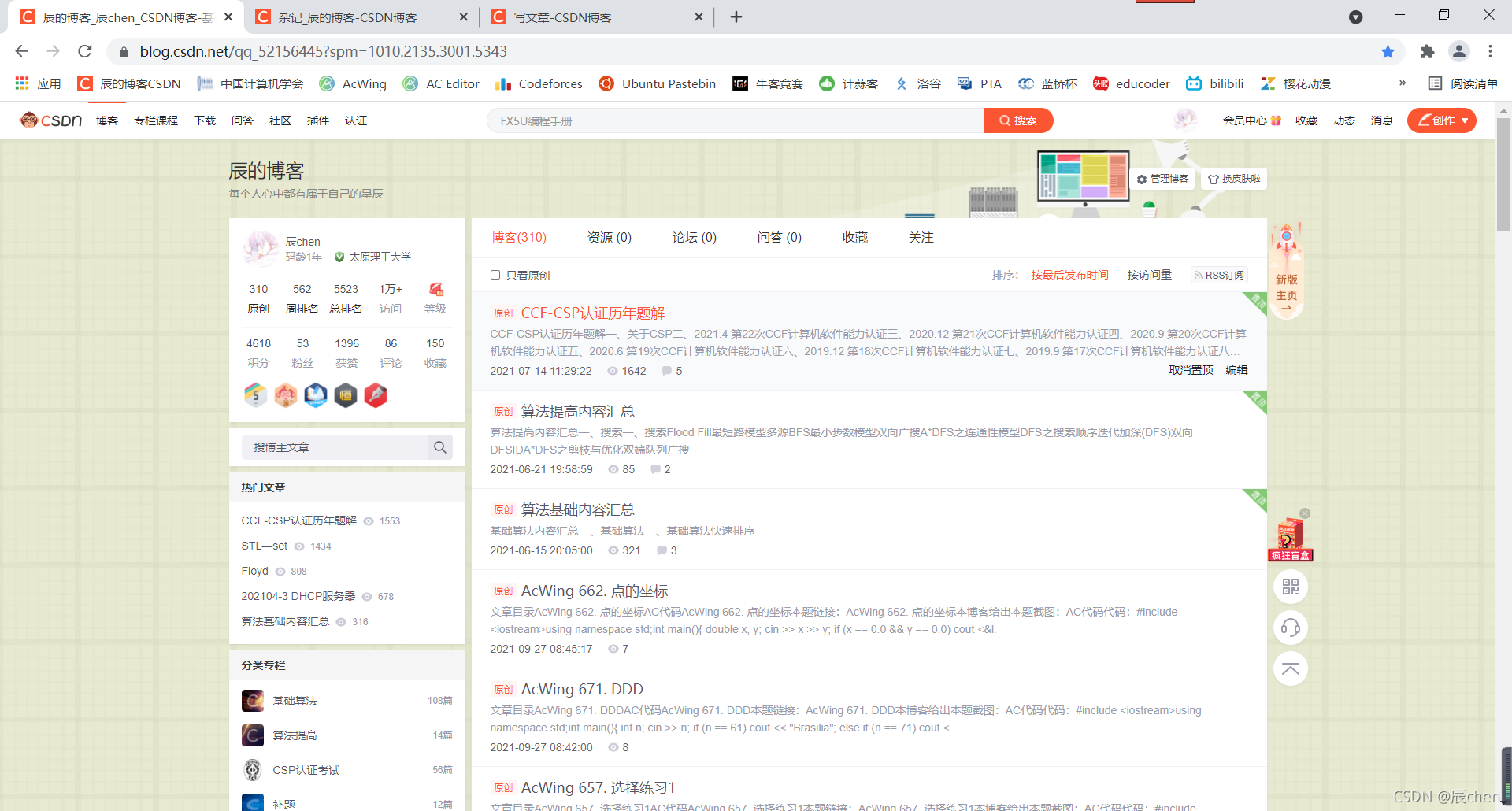
Task: Open the 会员中心 header link
Action: click(x=1252, y=120)
